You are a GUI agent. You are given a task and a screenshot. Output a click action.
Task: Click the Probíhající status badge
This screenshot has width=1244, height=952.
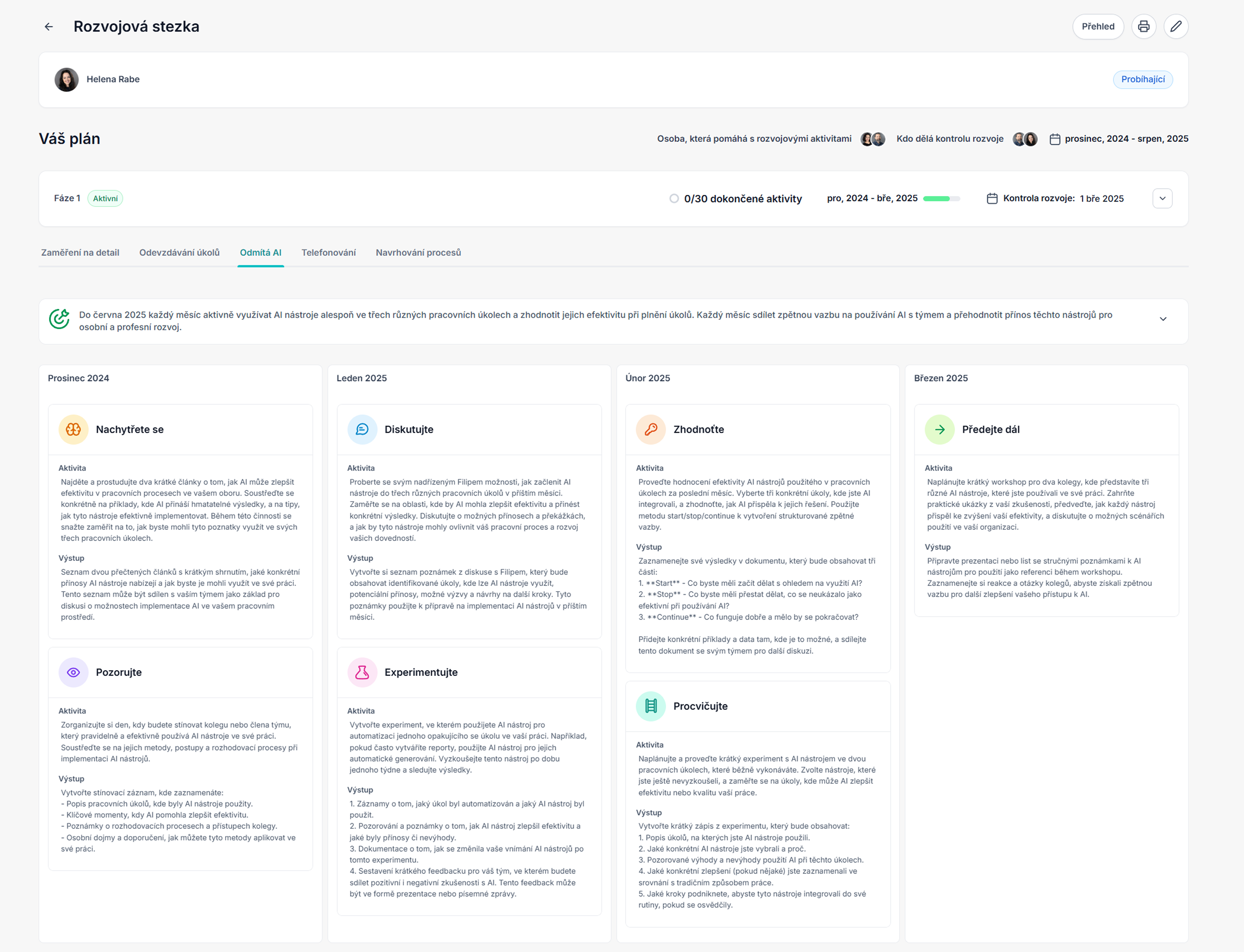(x=1142, y=79)
